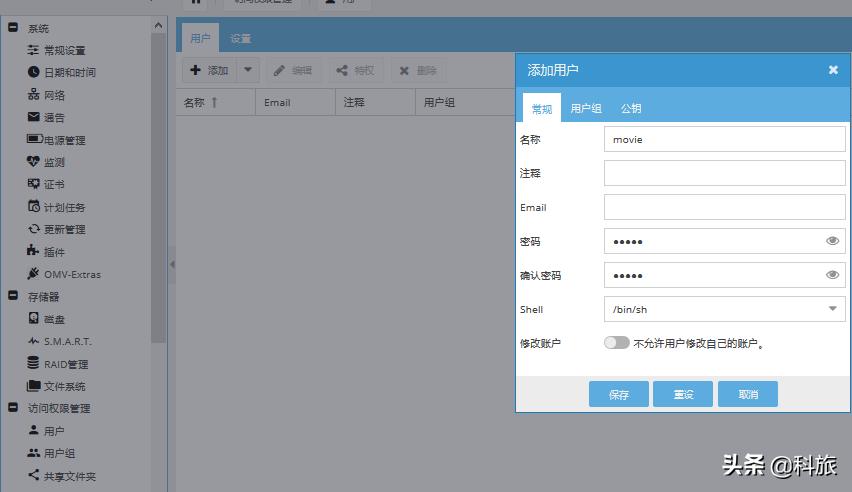Screen dimensions: 852x492
Task: Click the Email input field
Action: click(724, 207)
